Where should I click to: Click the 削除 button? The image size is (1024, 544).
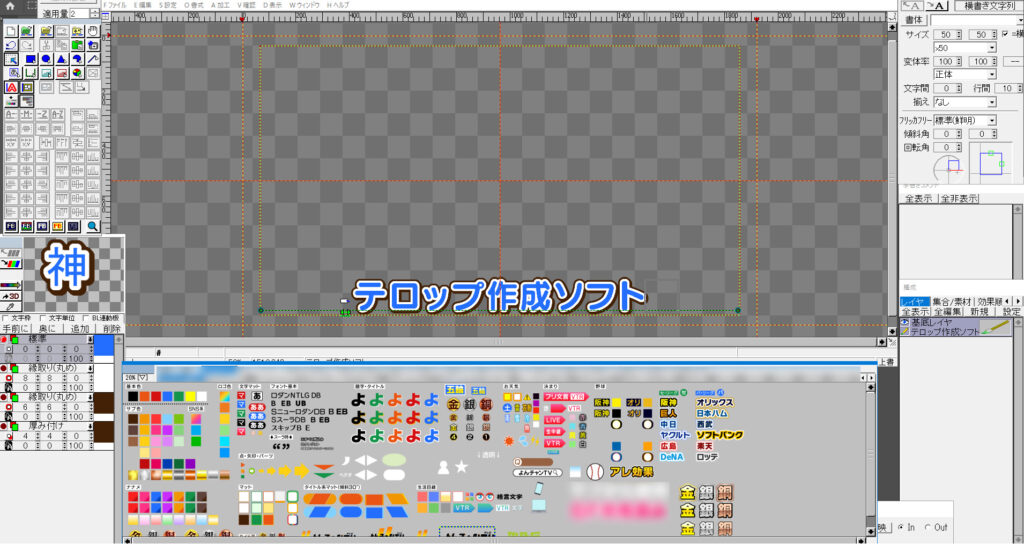pyautogui.click(x=112, y=328)
